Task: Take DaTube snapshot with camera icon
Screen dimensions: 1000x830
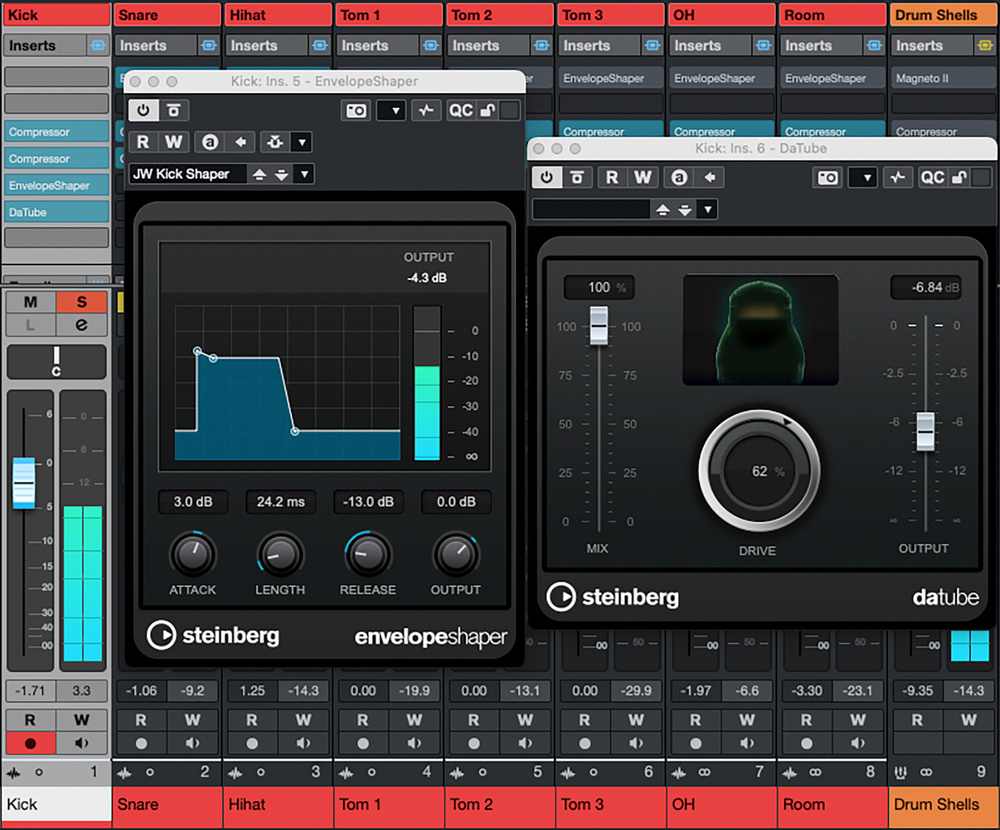Action: pyautogui.click(x=828, y=177)
